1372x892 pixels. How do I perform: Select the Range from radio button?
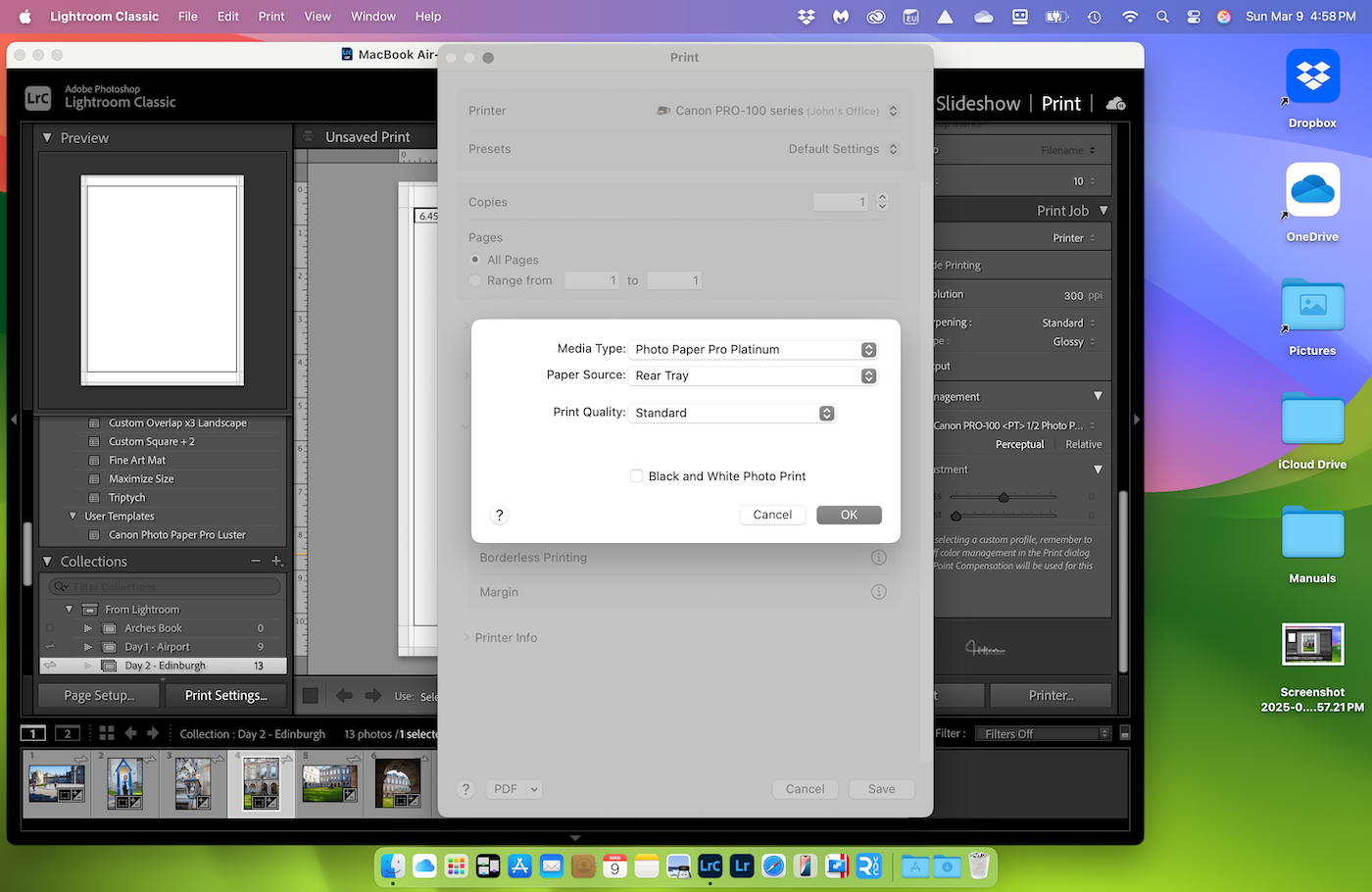click(475, 280)
